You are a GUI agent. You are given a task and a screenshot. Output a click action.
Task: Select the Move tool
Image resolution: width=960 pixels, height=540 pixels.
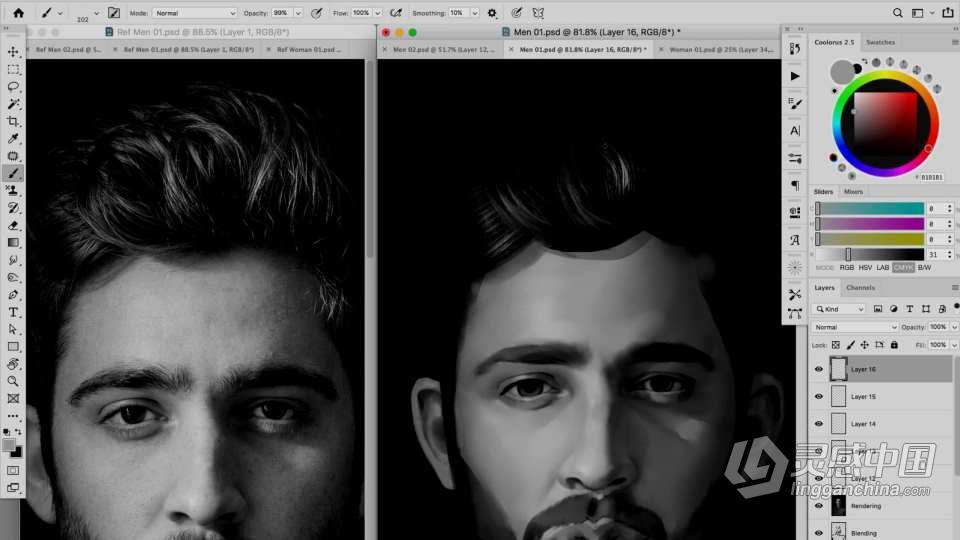(13, 52)
